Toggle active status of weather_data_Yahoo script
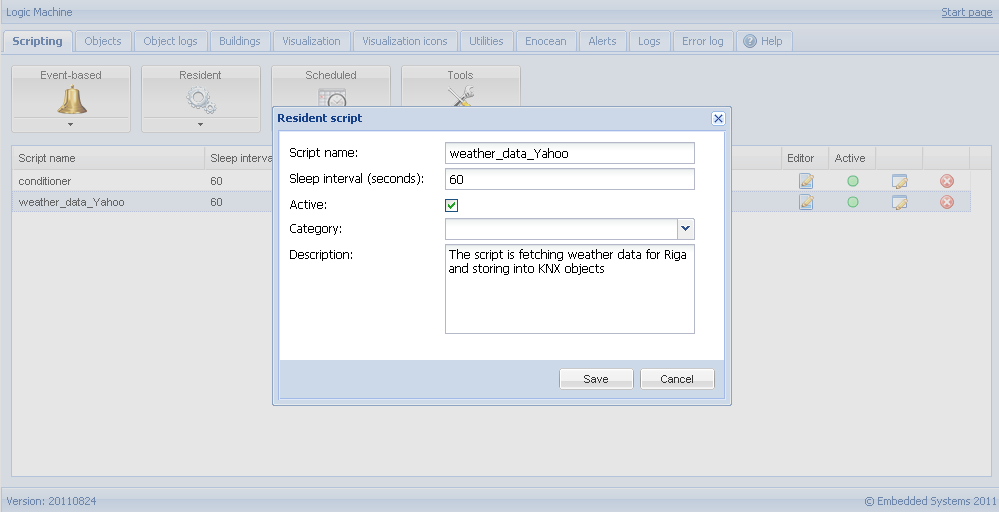 point(852,202)
